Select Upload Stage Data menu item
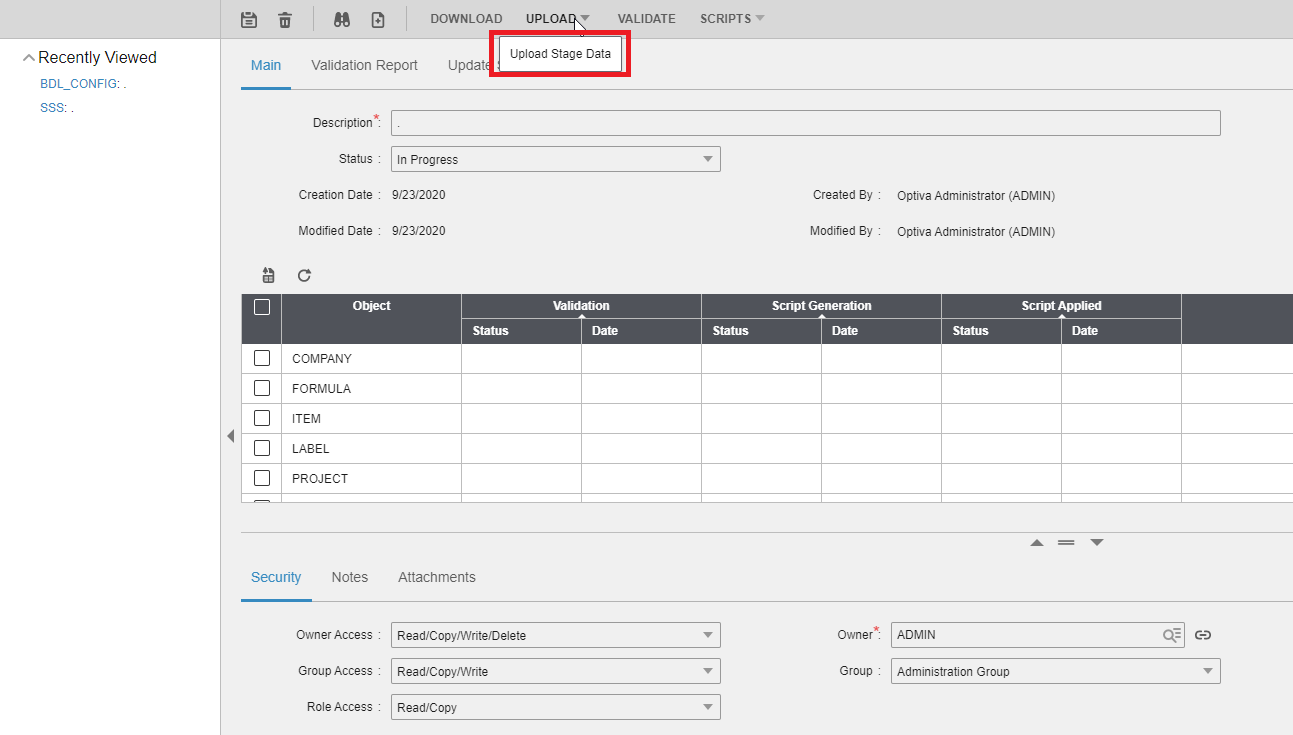Screen dimensions: 1293x735 pyautogui.click(x=560, y=54)
